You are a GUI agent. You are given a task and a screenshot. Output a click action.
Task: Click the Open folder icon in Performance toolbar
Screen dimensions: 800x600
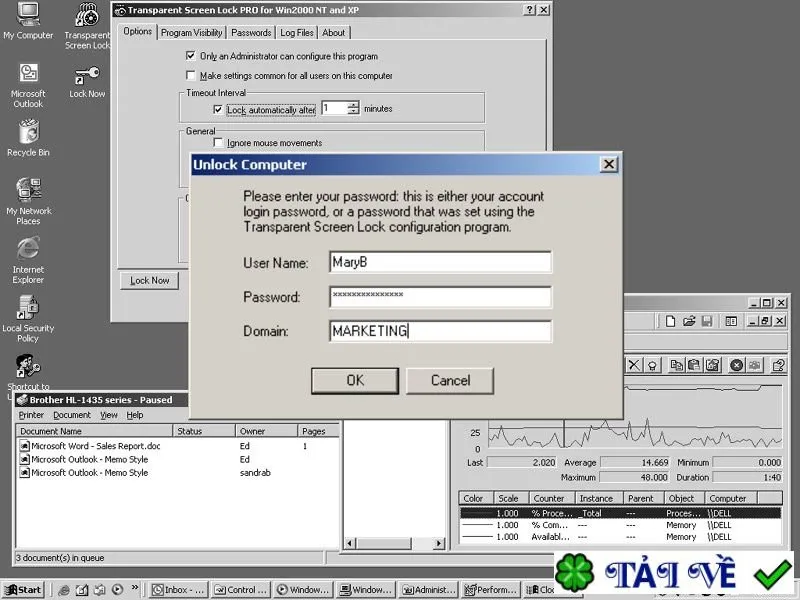(x=689, y=321)
